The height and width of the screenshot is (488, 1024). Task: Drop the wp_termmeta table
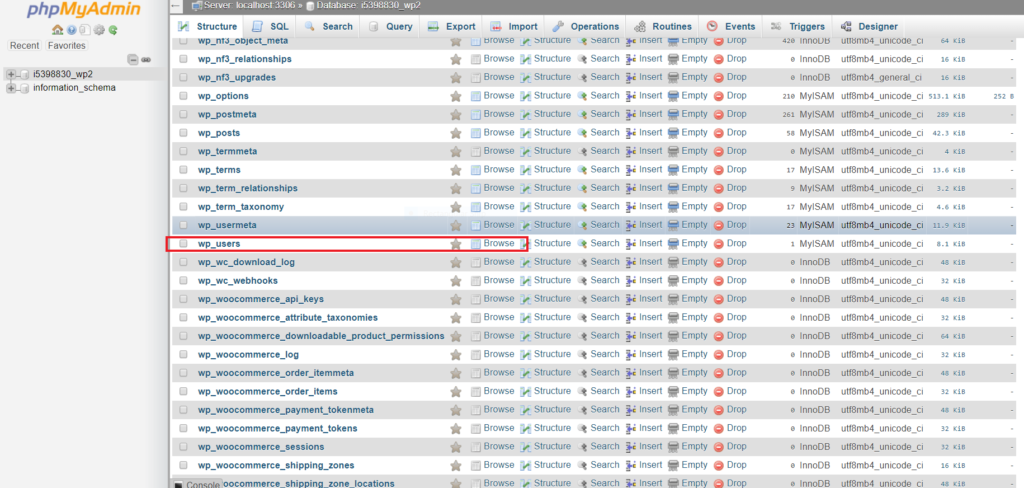(730, 151)
